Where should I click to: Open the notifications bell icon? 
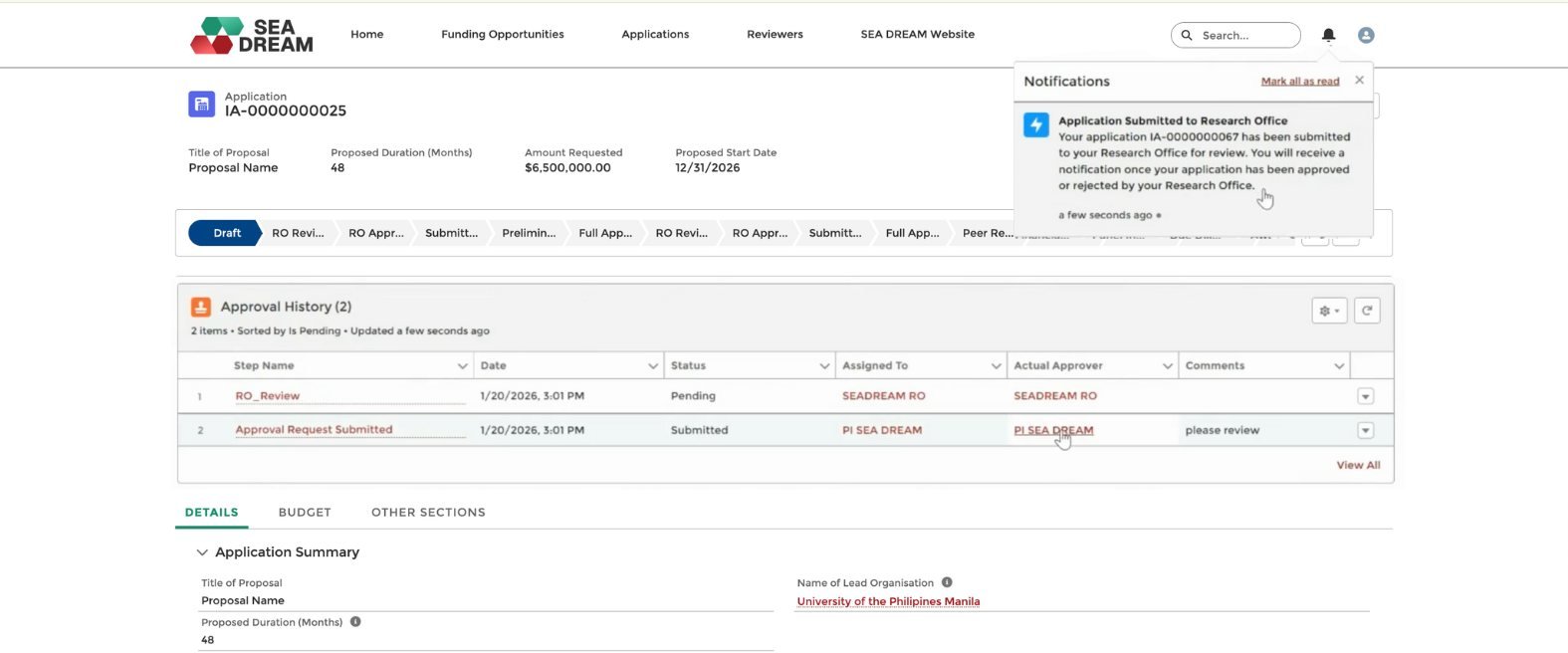pos(1328,35)
